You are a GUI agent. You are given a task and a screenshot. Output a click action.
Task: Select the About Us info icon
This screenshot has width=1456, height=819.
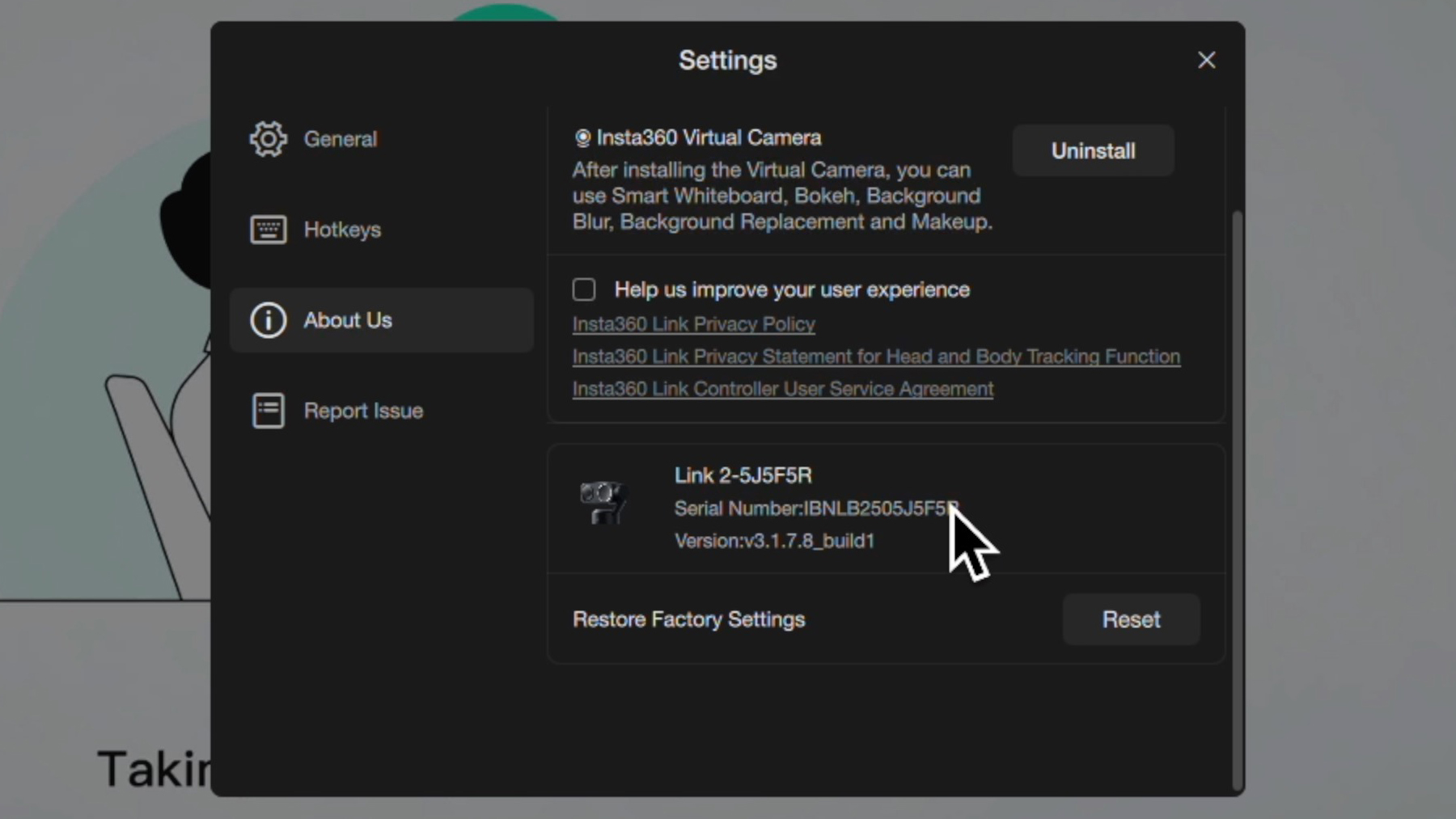coord(268,320)
